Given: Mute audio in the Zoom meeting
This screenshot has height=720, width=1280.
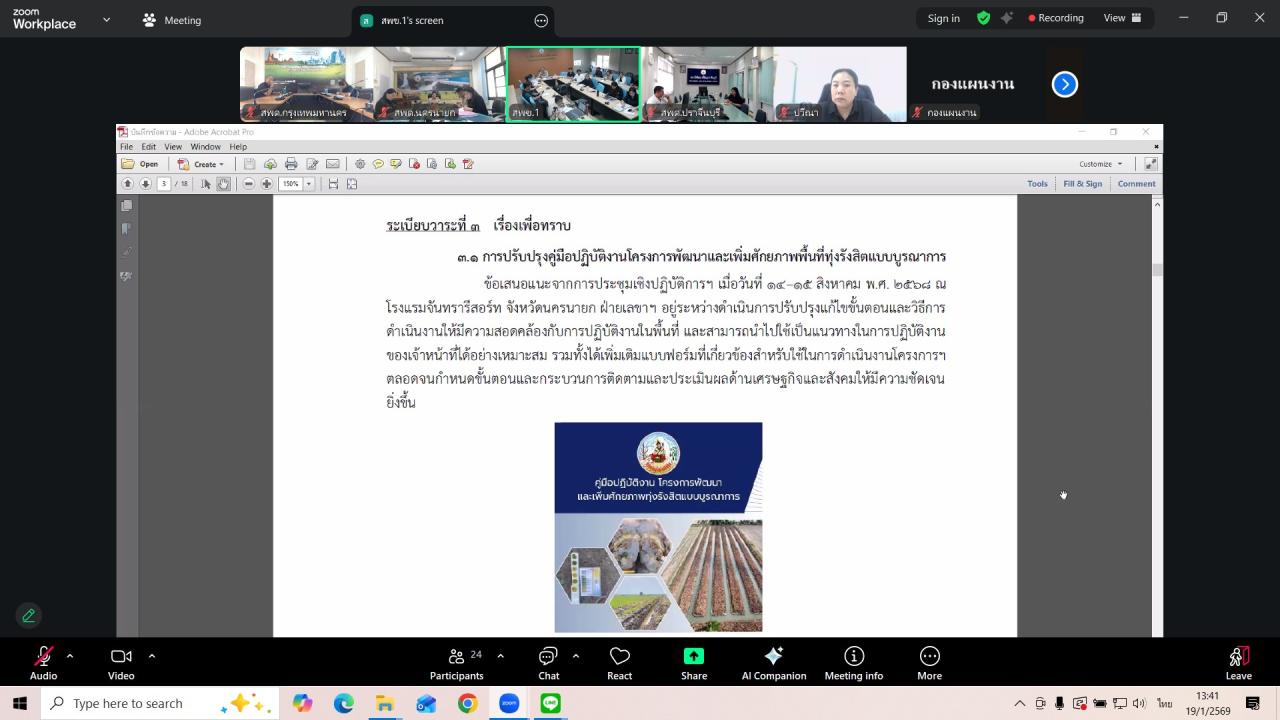Looking at the screenshot, I should pyautogui.click(x=43, y=660).
